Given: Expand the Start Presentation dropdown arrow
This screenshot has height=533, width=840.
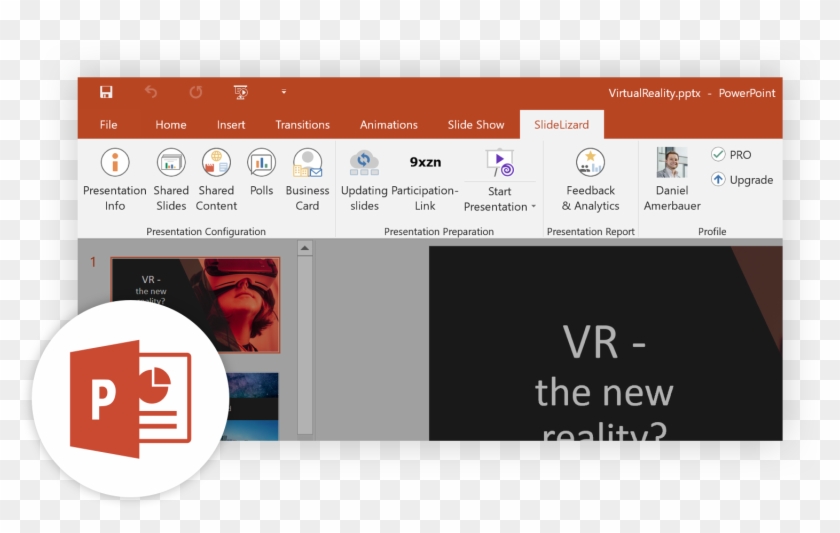Looking at the screenshot, I should pos(533,207).
